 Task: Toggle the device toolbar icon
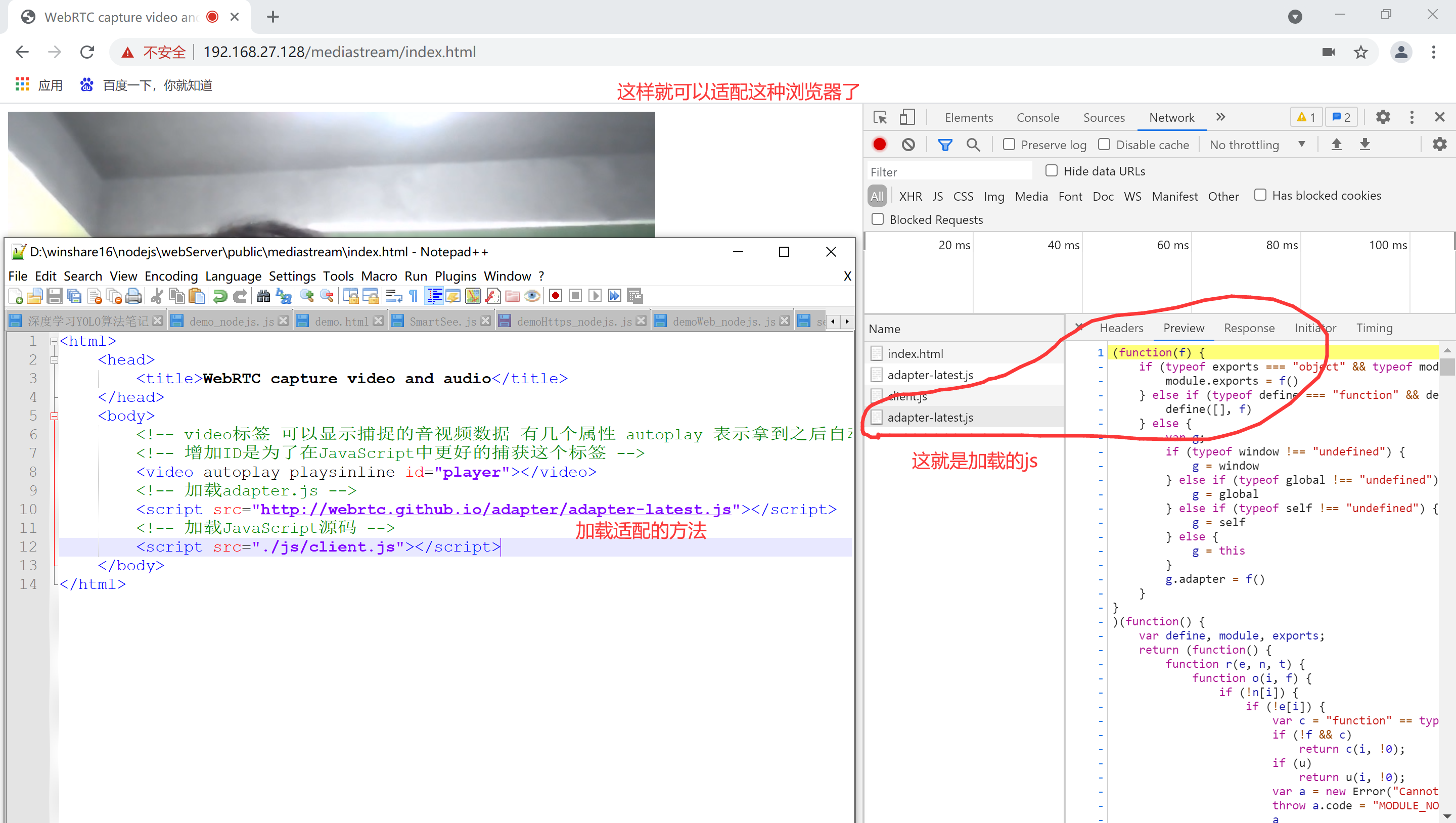click(906, 118)
